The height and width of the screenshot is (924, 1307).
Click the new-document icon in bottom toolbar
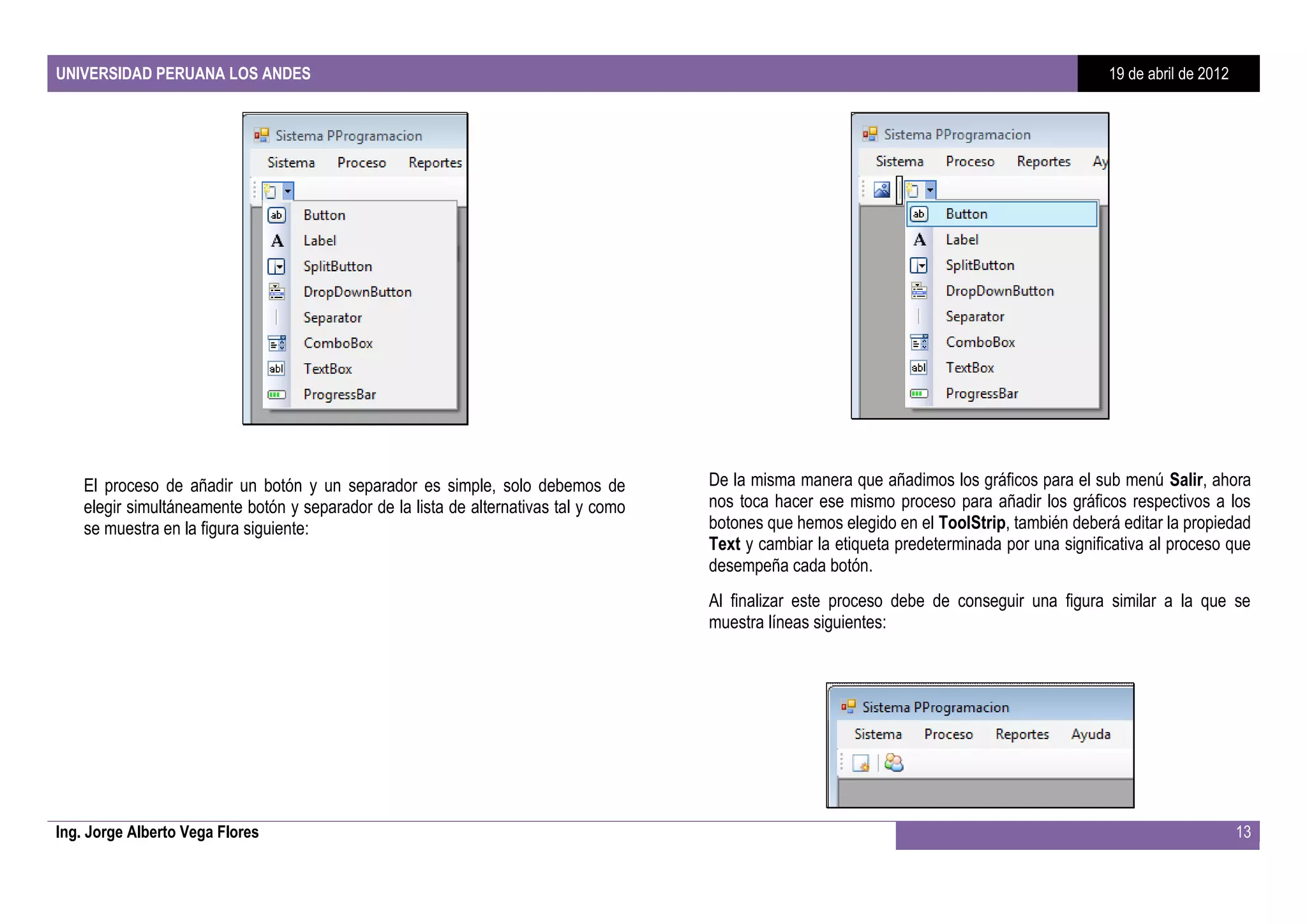[x=860, y=763]
